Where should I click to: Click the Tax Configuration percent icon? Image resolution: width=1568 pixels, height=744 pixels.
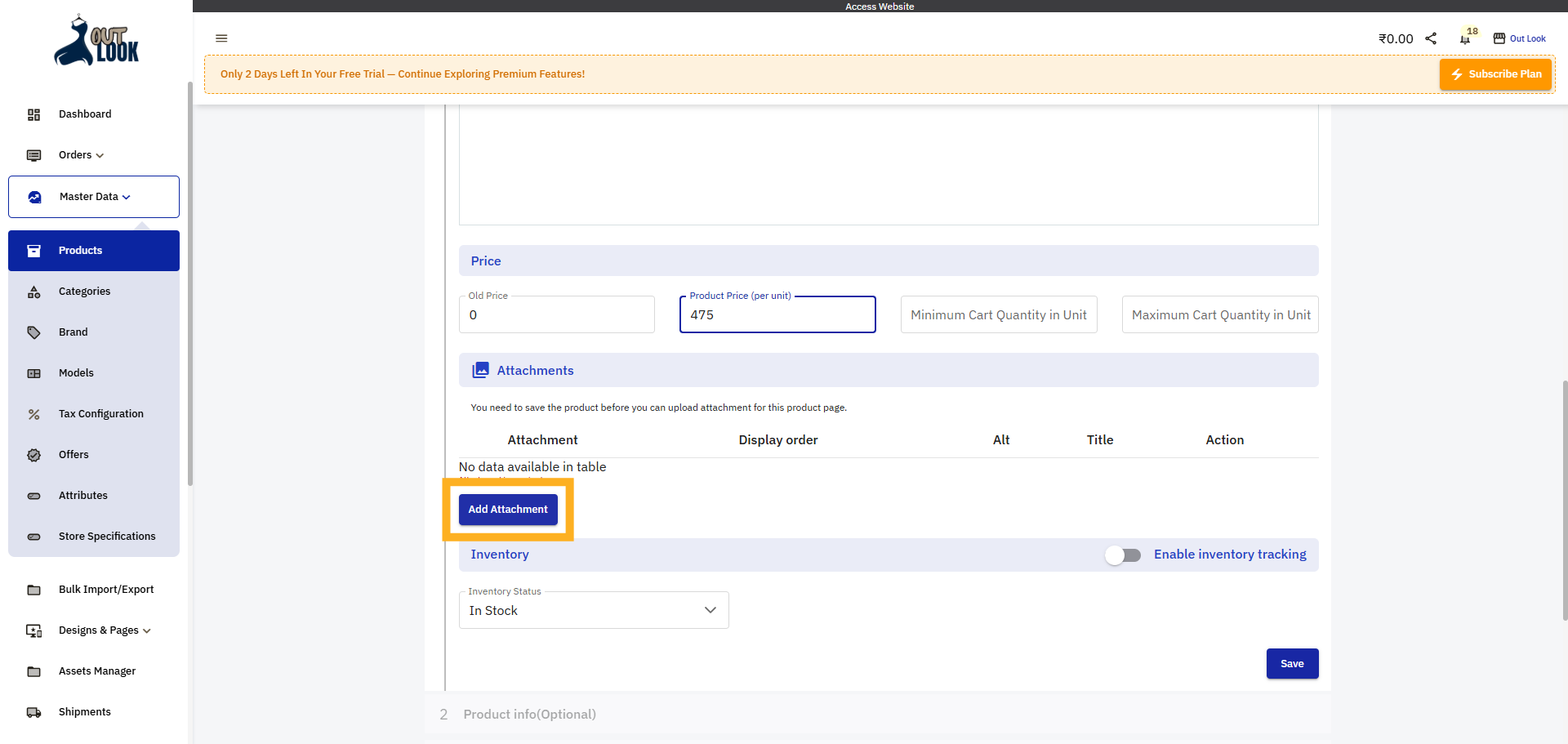coord(33,414)
